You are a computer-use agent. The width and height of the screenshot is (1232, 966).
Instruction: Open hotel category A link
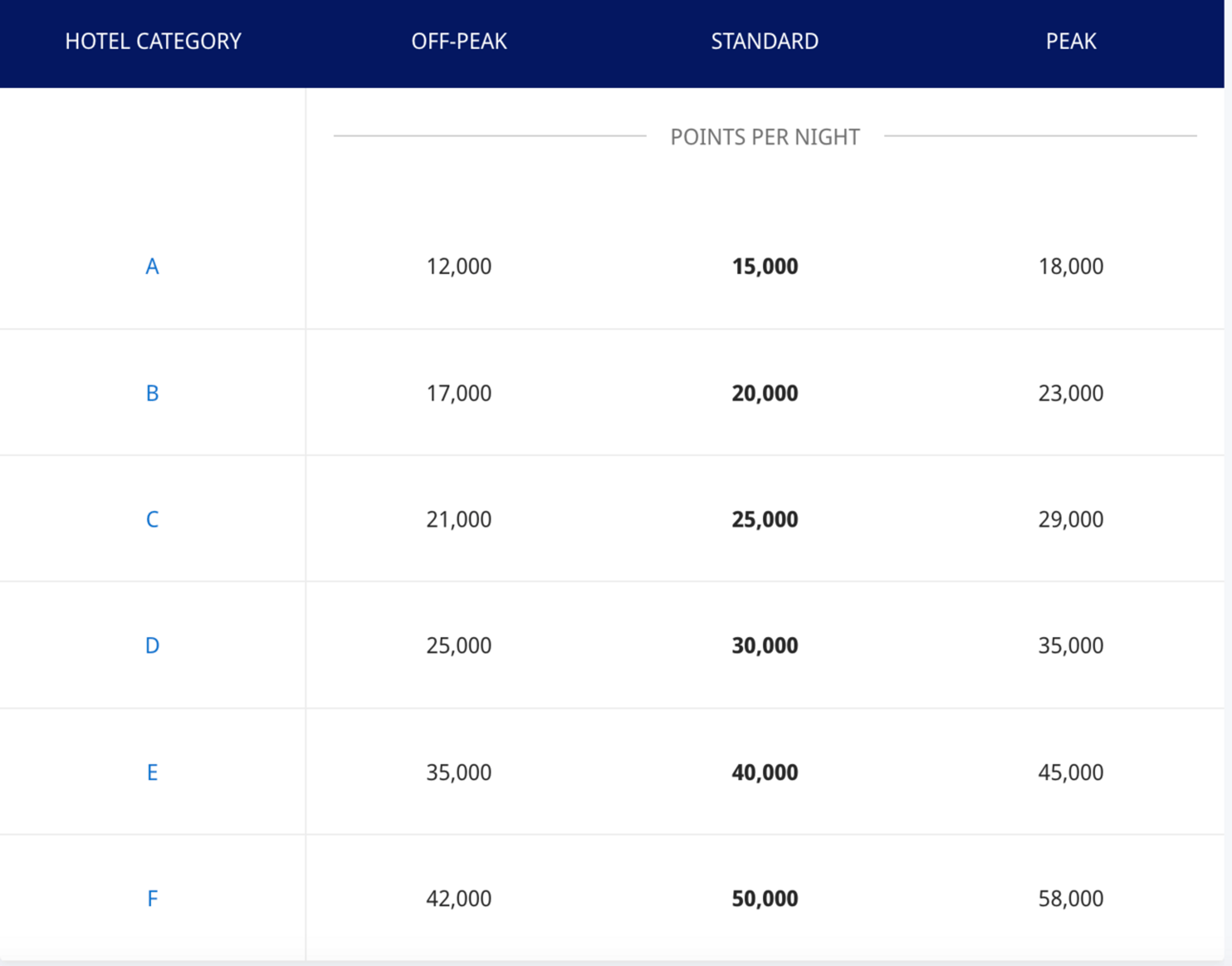coord(152,266)
